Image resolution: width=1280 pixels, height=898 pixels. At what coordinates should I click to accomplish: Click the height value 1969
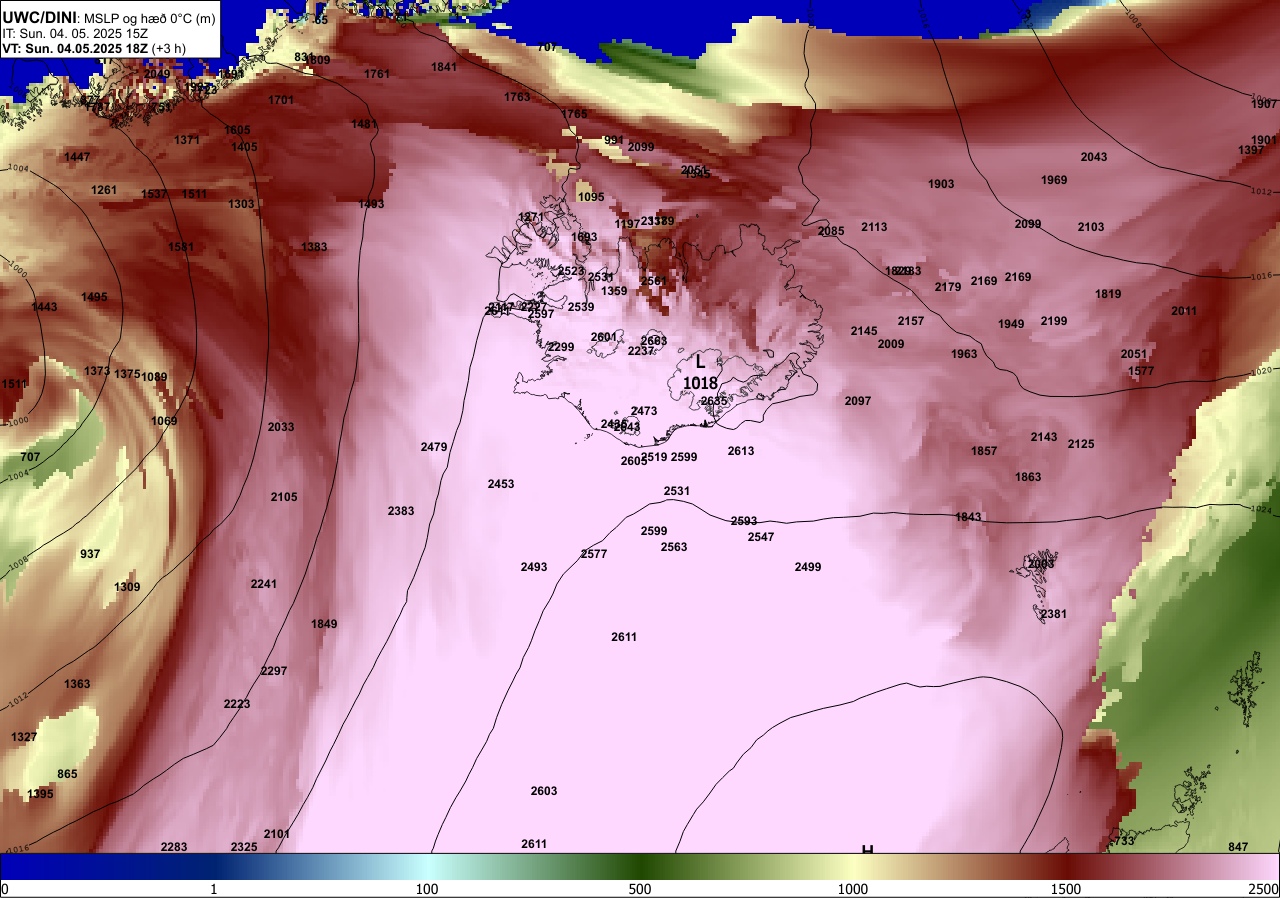1054,180
